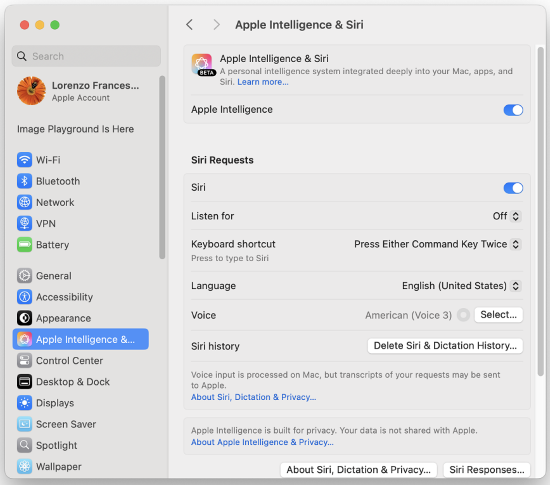Open the Keyboard shortcut popup menu

tap(437, 244)
